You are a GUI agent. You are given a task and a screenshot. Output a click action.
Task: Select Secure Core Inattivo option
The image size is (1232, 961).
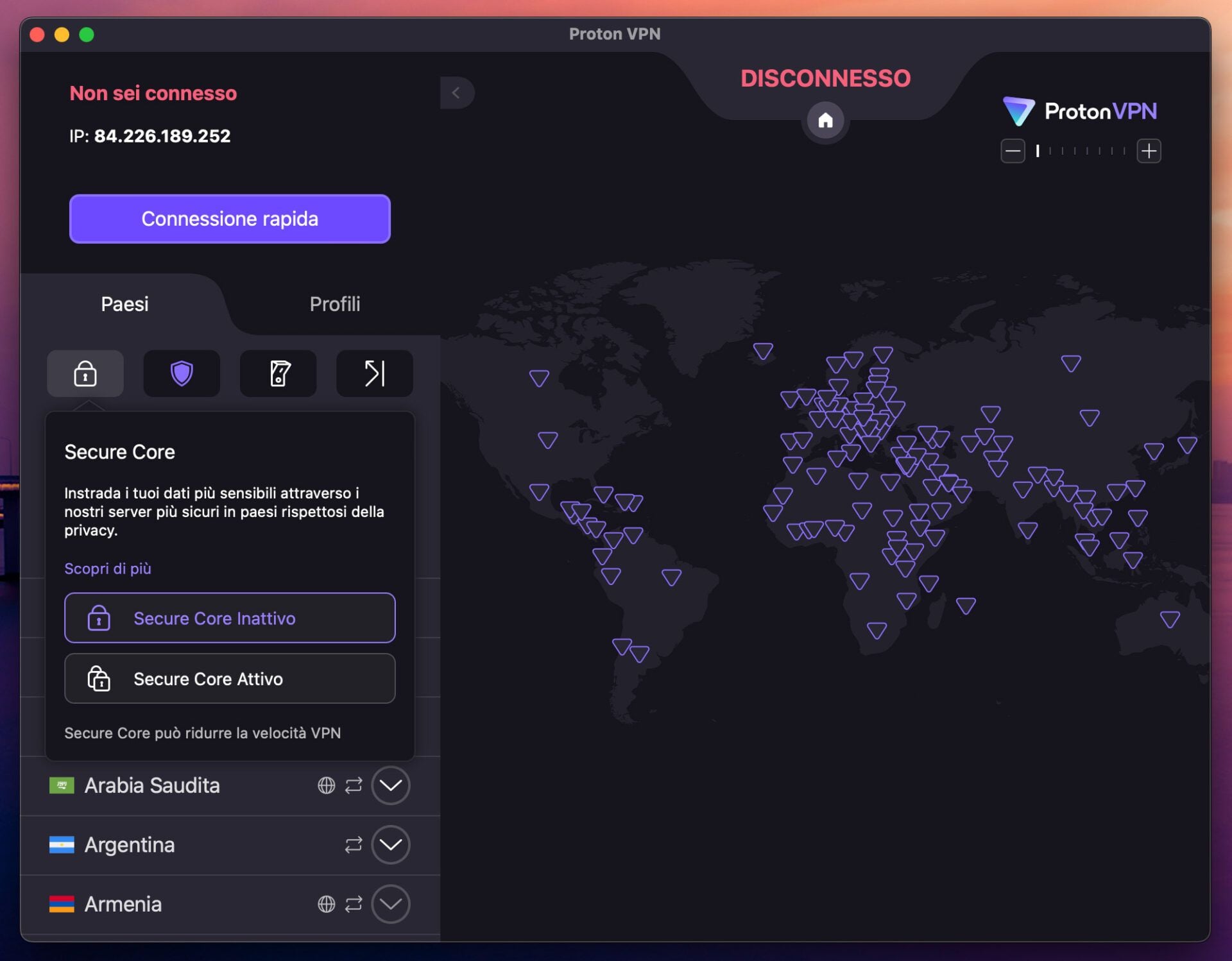[x=230, y=618]
